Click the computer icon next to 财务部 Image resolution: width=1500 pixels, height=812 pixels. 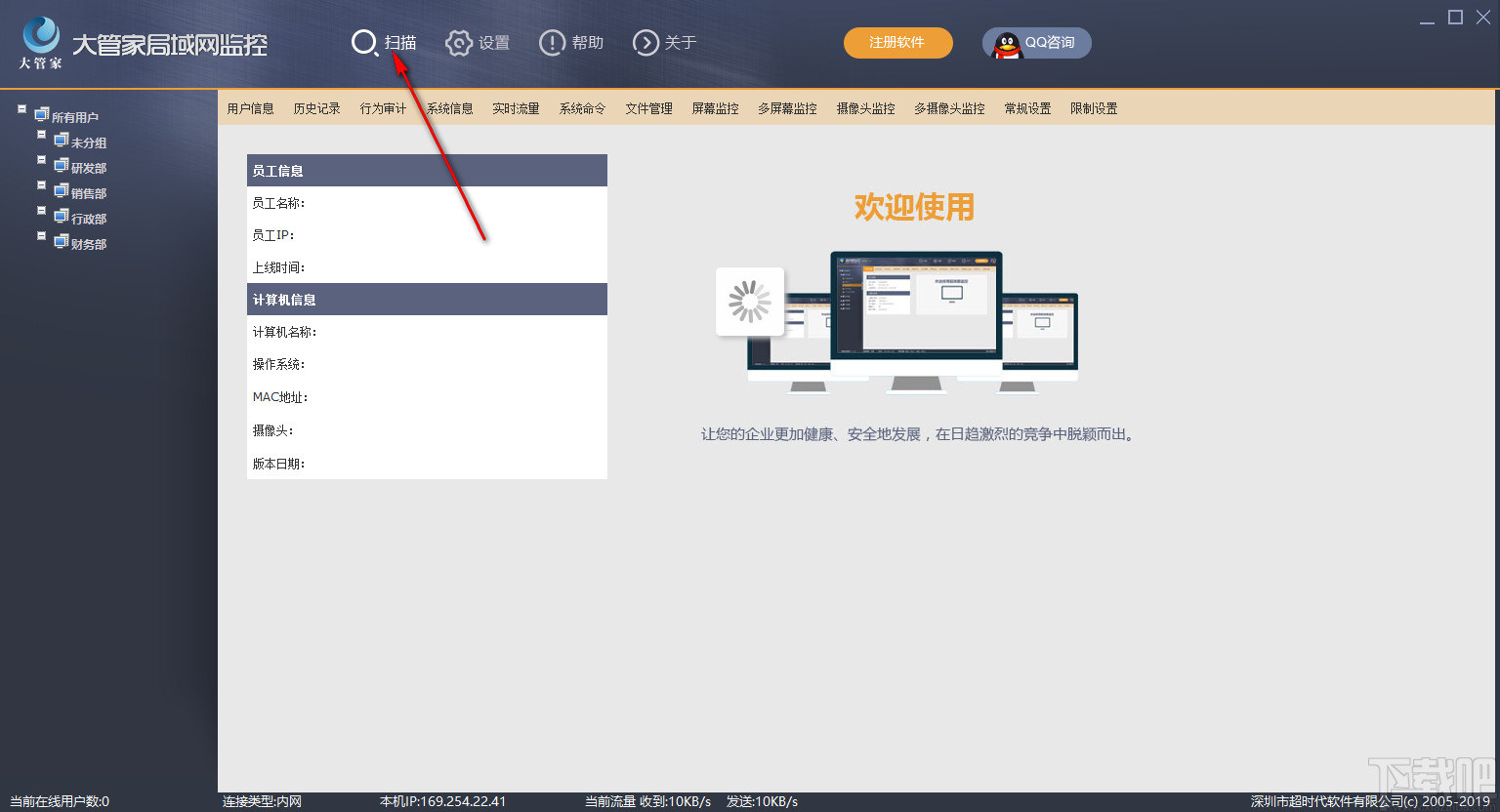[x=61, y=241]
